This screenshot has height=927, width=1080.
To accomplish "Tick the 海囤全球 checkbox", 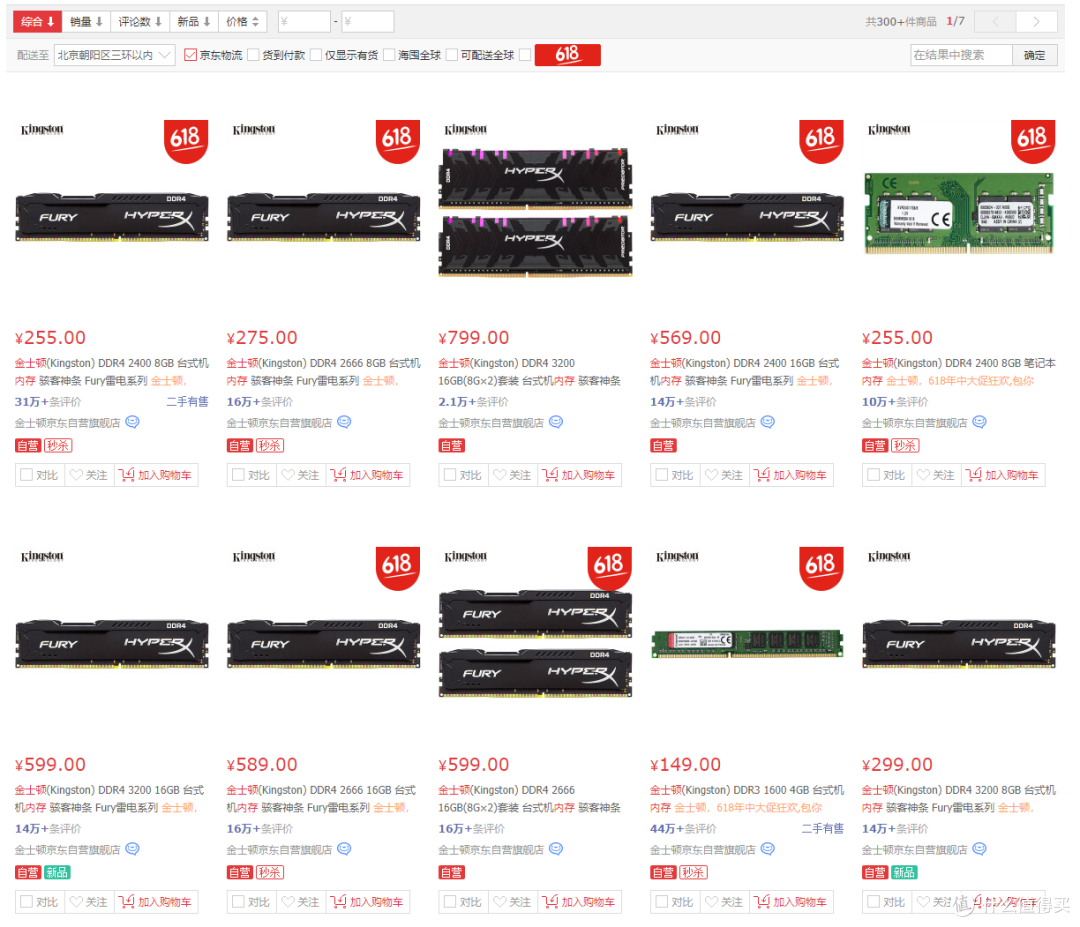I will (x=389, y=55).
